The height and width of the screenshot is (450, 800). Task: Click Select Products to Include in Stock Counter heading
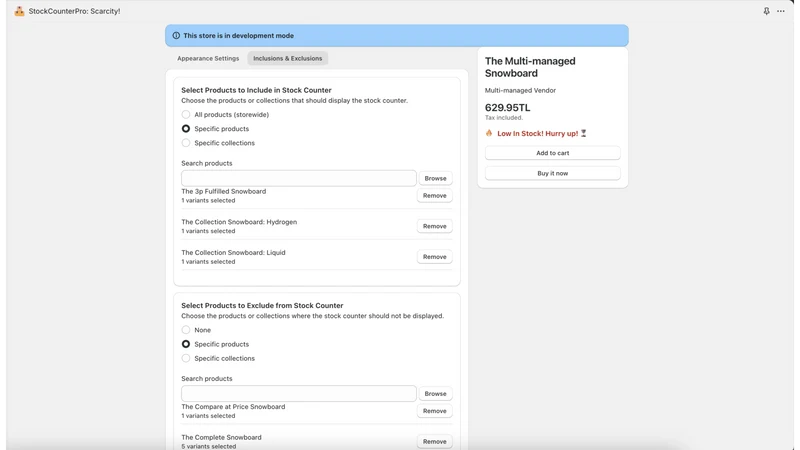click(256, 90)
